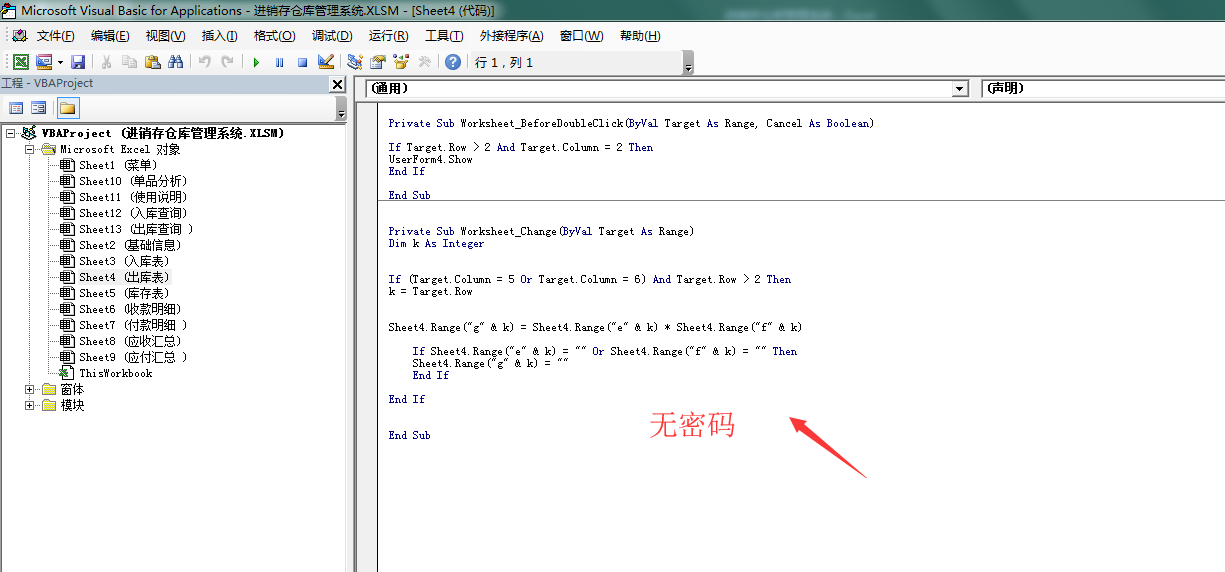Click the Redo arrow icon

[227, 62]
